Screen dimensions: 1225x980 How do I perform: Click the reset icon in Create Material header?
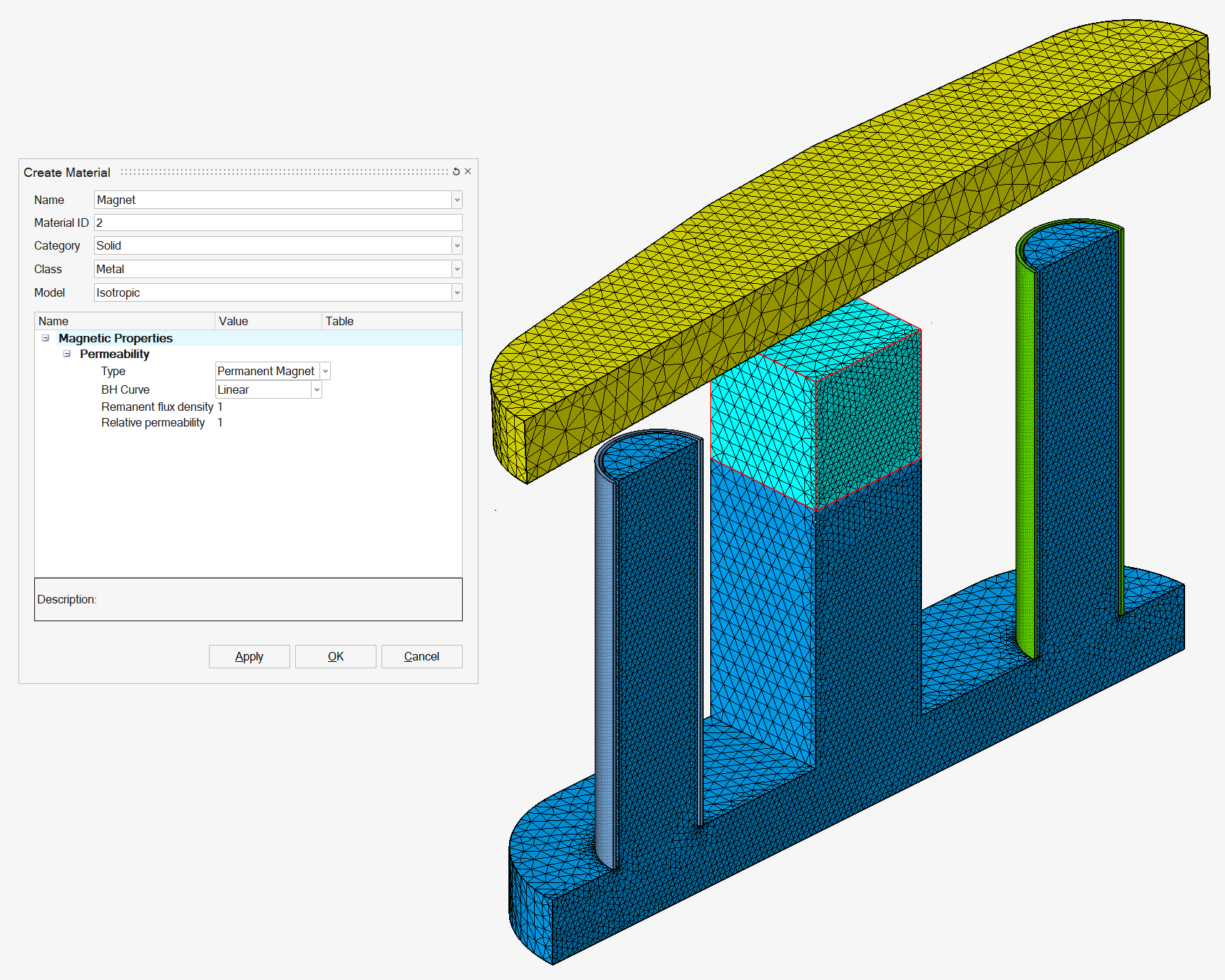(x=456, y=171)
